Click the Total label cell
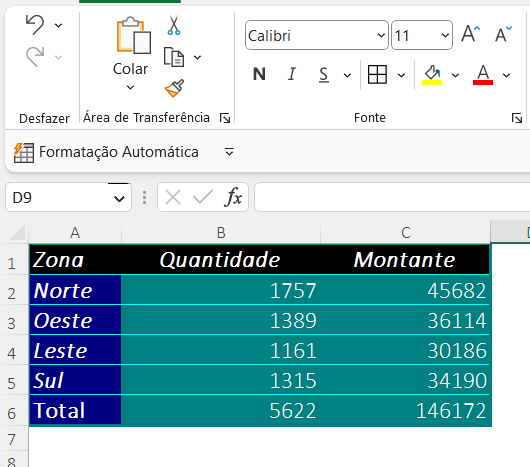 pos(75,410)
